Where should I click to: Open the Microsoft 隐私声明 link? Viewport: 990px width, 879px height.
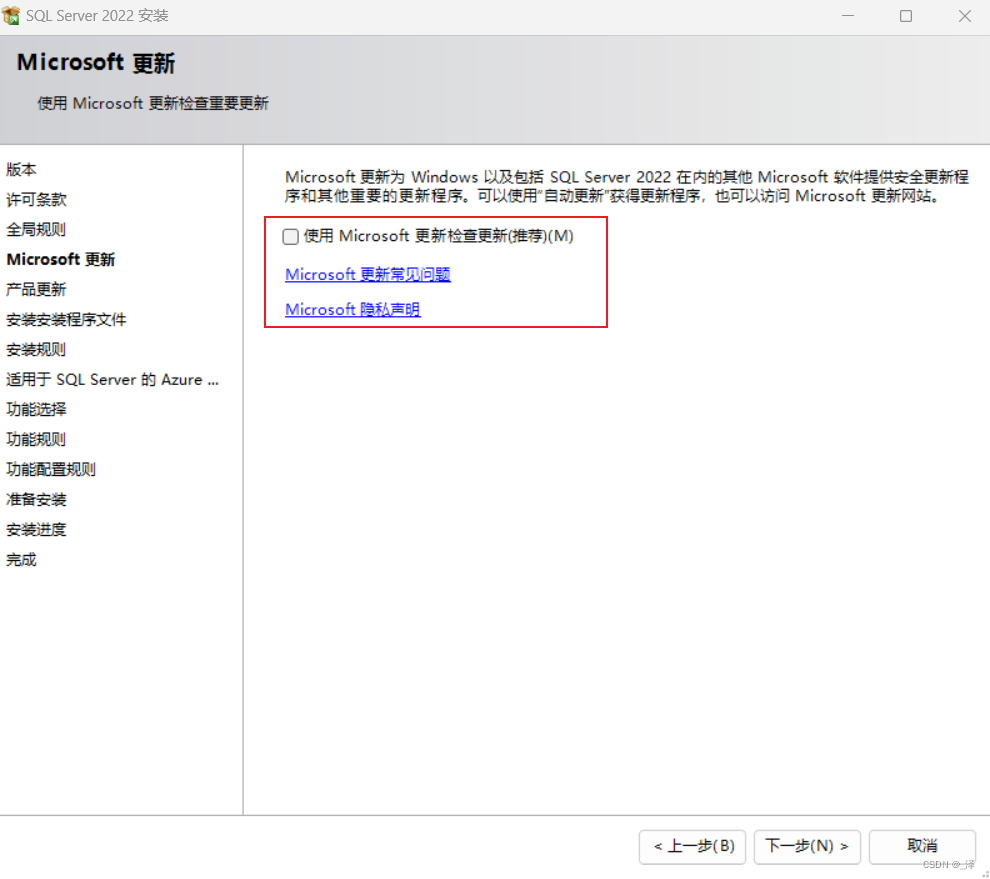coord(352,309)
